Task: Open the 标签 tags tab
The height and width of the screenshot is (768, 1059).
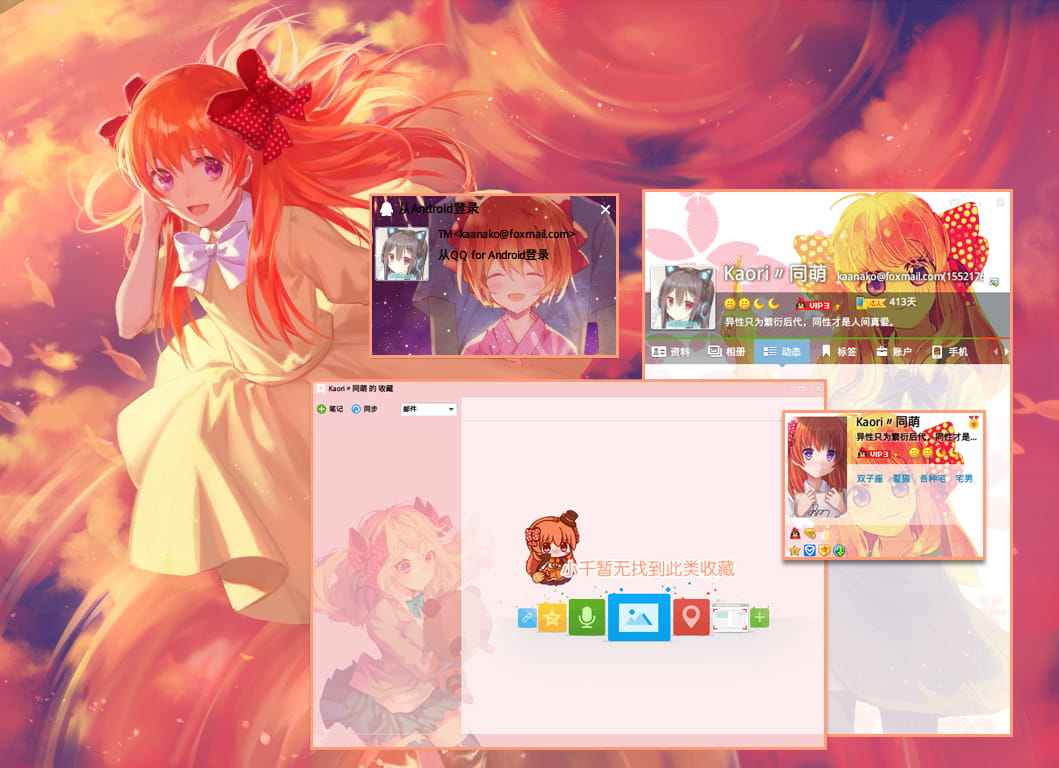Action: click(x=839, y=351)
